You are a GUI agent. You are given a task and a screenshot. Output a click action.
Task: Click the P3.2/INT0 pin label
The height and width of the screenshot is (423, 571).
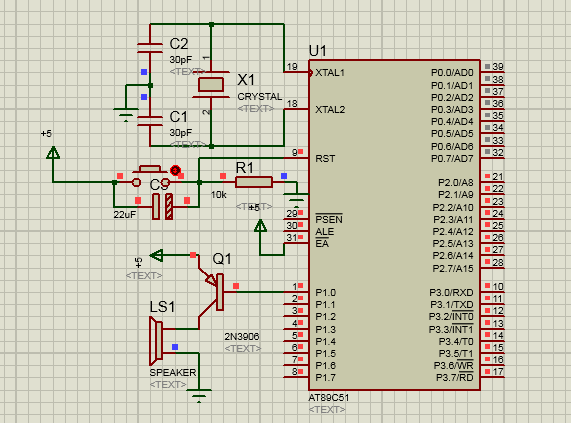[x=451, y=317]
